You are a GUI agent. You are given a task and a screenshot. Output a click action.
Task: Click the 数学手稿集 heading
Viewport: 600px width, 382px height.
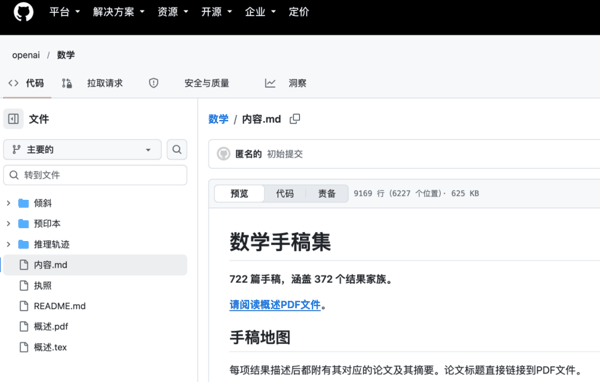pyautogui.click(x=280, y=242)
